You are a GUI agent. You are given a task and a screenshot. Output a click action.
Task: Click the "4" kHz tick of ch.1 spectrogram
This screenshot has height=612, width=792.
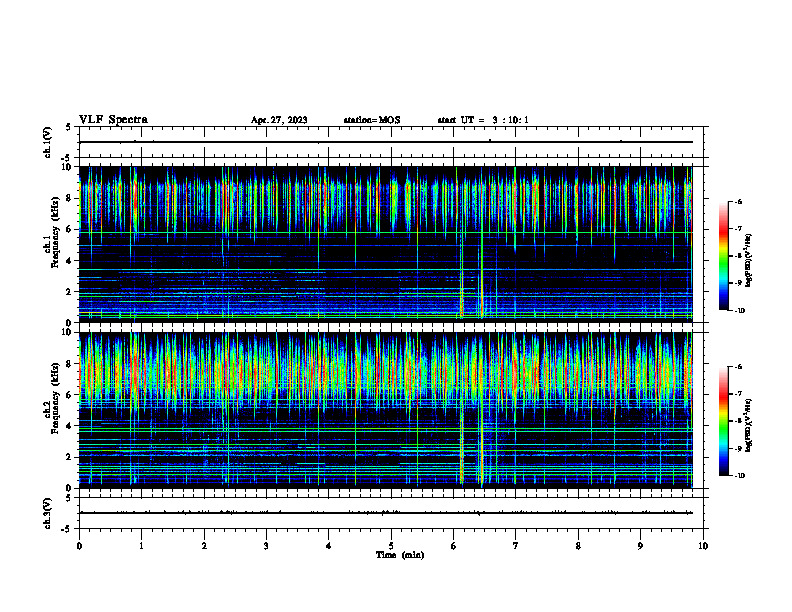pos(69,261)
